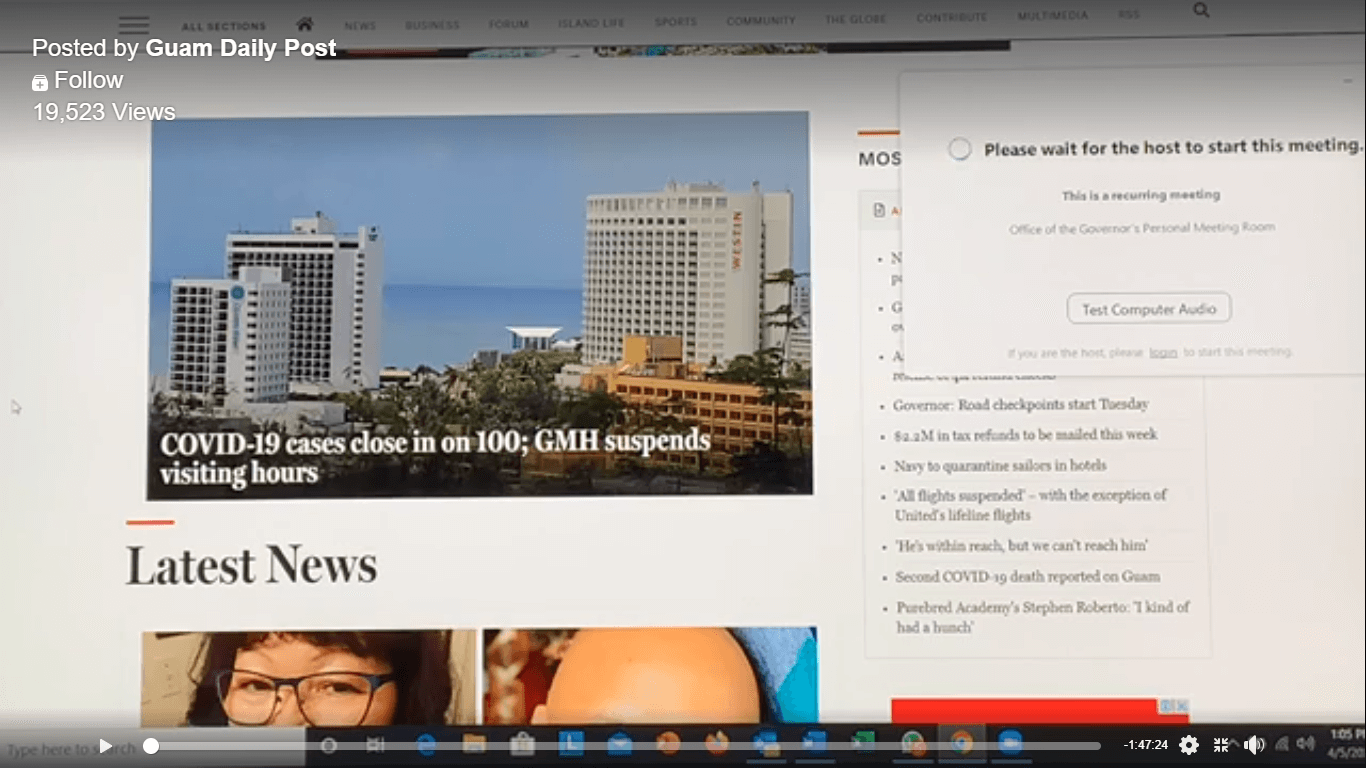Open The Globe nav section
Screen dimensions: 1366x768
[x=856, y=19]
